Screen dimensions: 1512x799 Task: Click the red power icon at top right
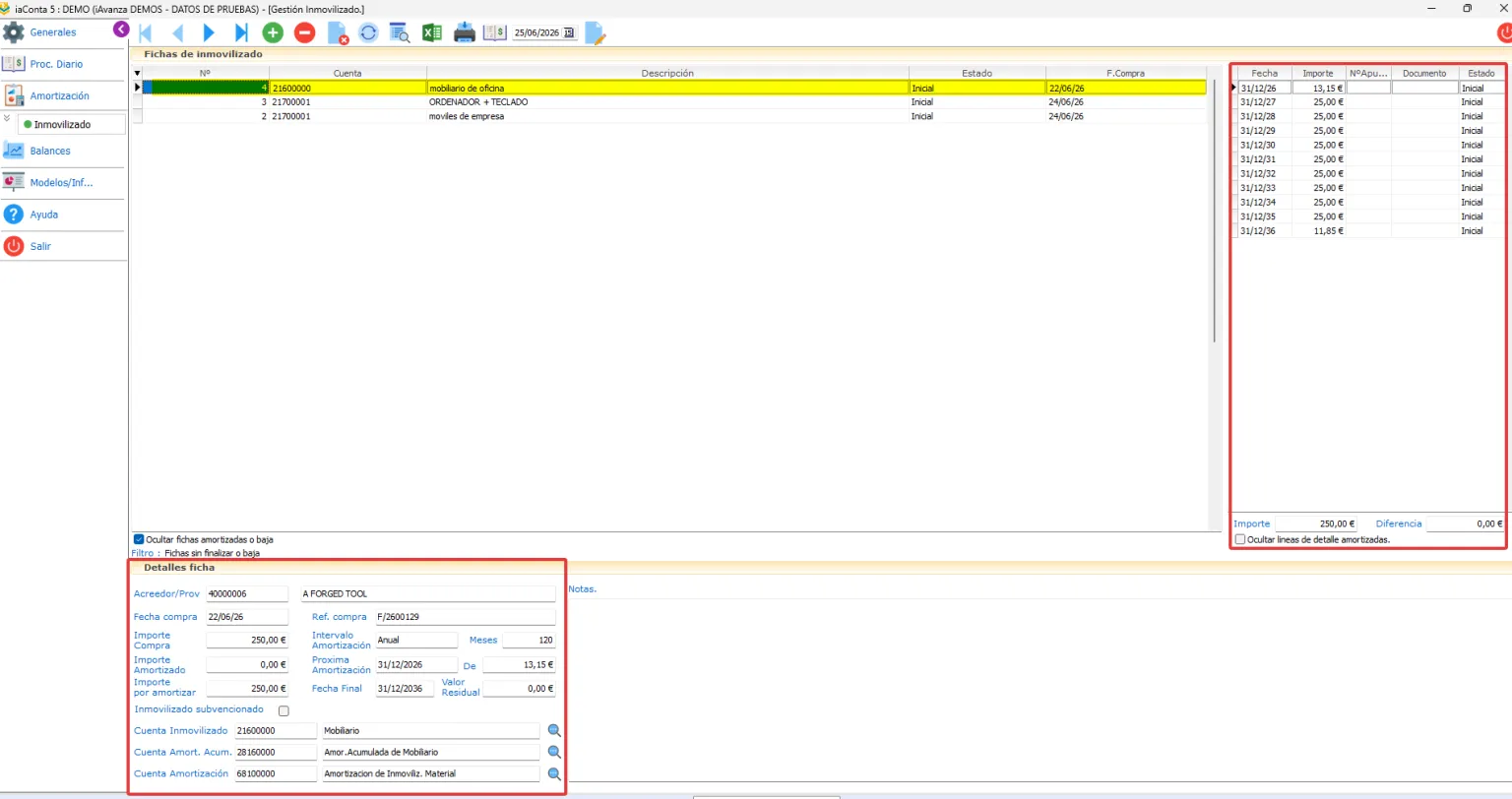[1504, 33]
